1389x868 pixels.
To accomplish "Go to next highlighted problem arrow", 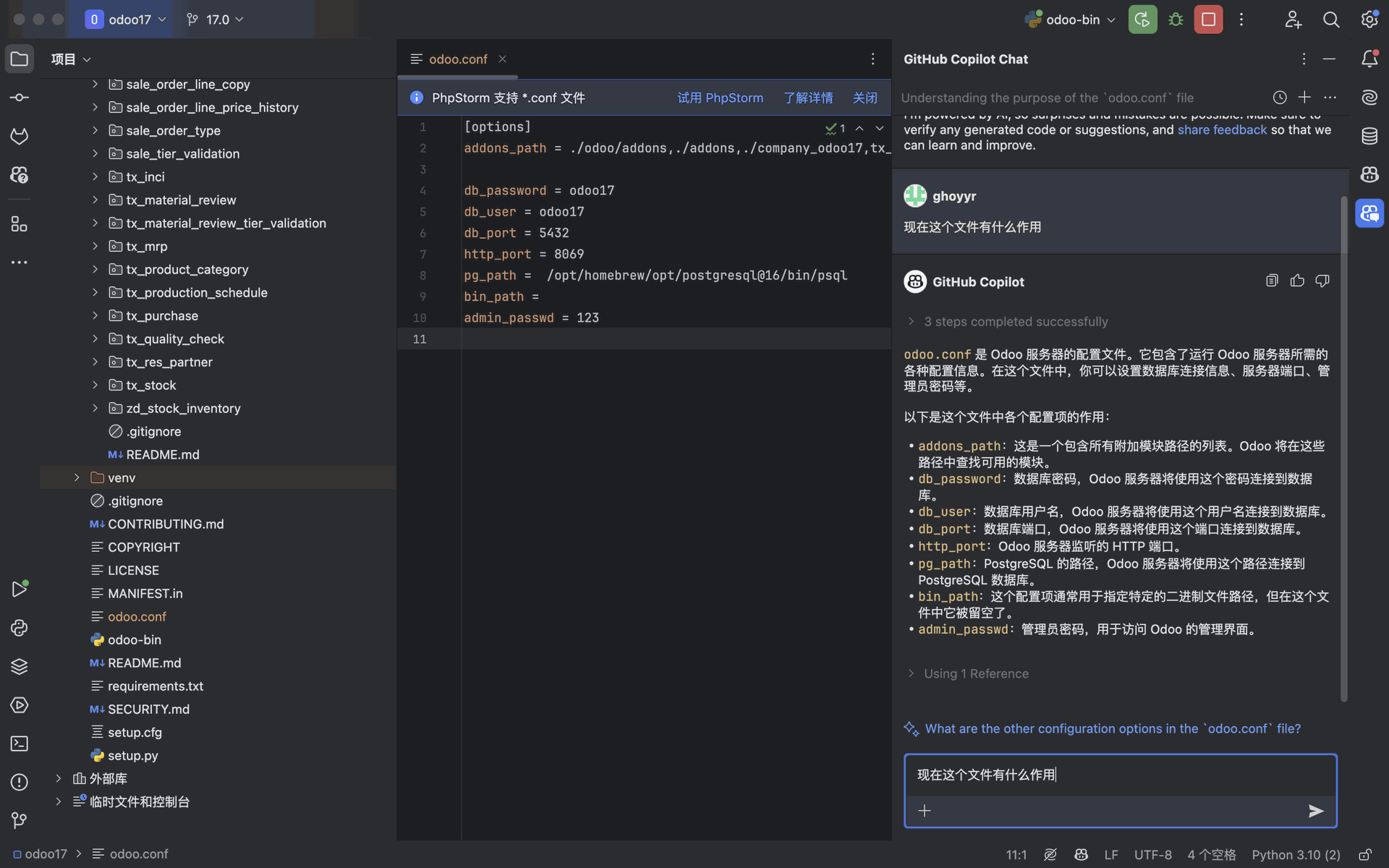I will [x=880, y=128].
